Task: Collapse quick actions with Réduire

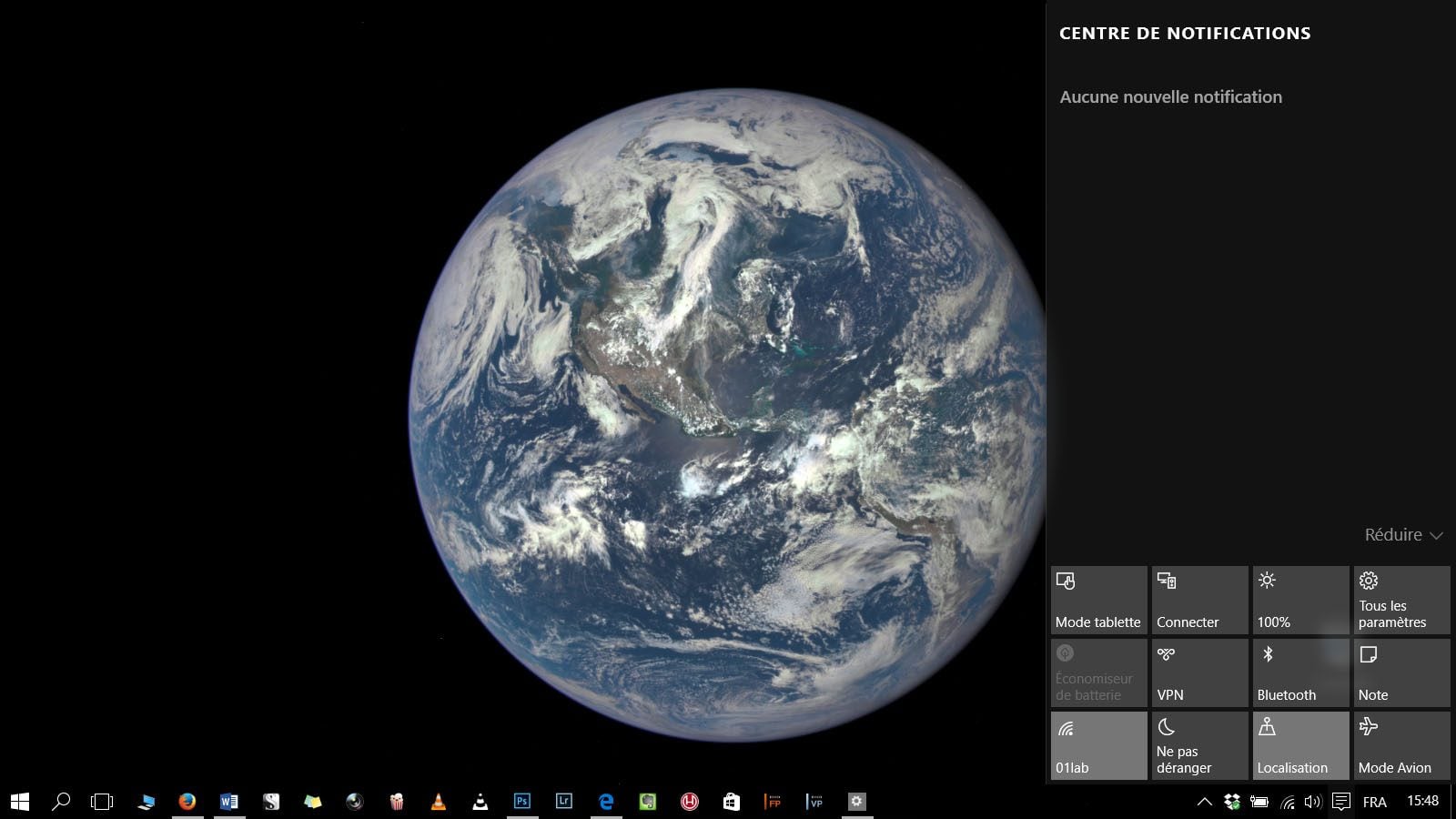Action: pos(1403,535)
